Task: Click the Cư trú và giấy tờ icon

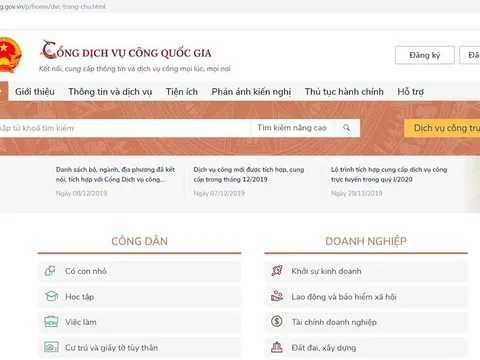Action: click(51, 347)
